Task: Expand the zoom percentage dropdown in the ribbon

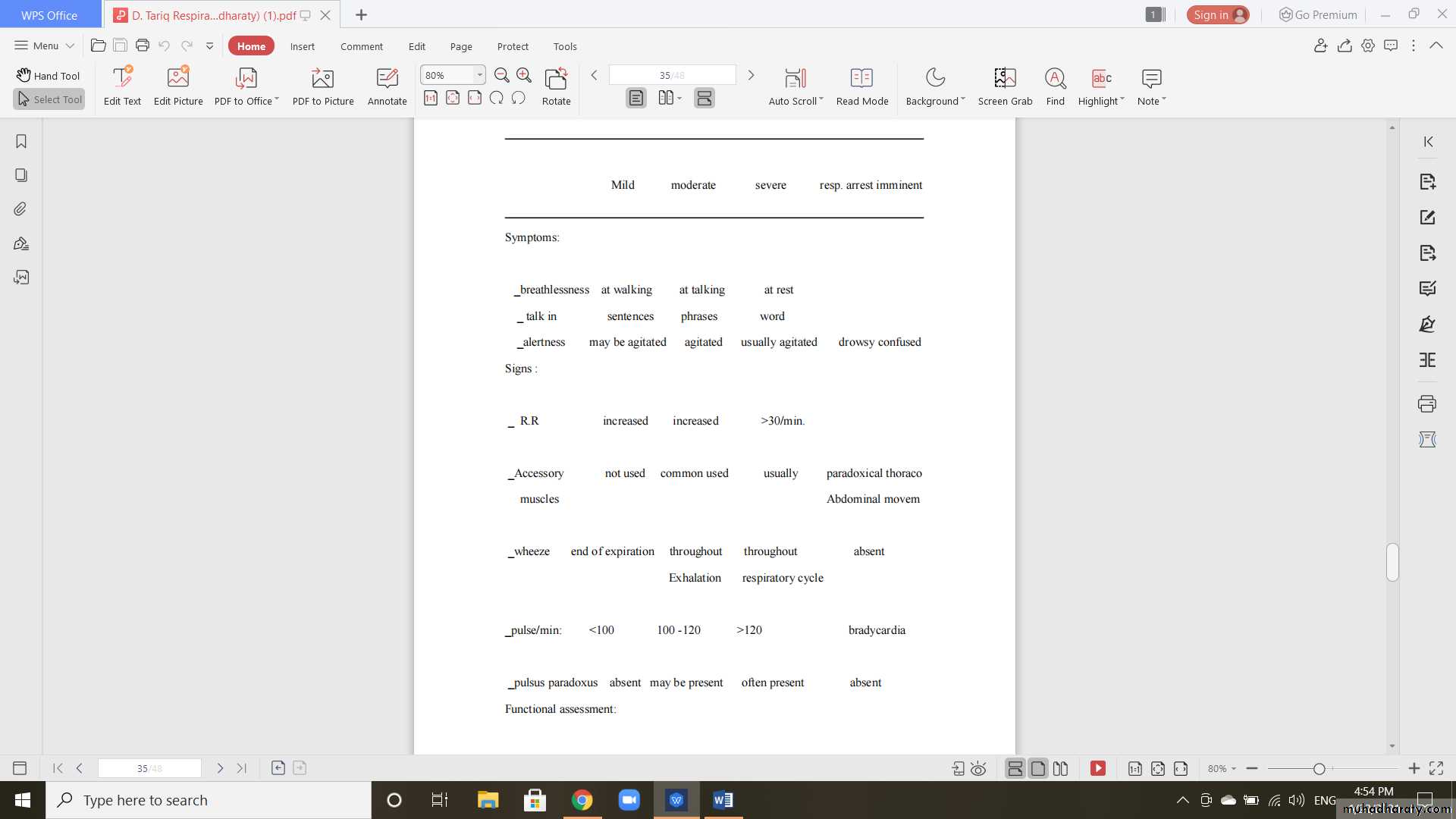Action: pos(479,75)
